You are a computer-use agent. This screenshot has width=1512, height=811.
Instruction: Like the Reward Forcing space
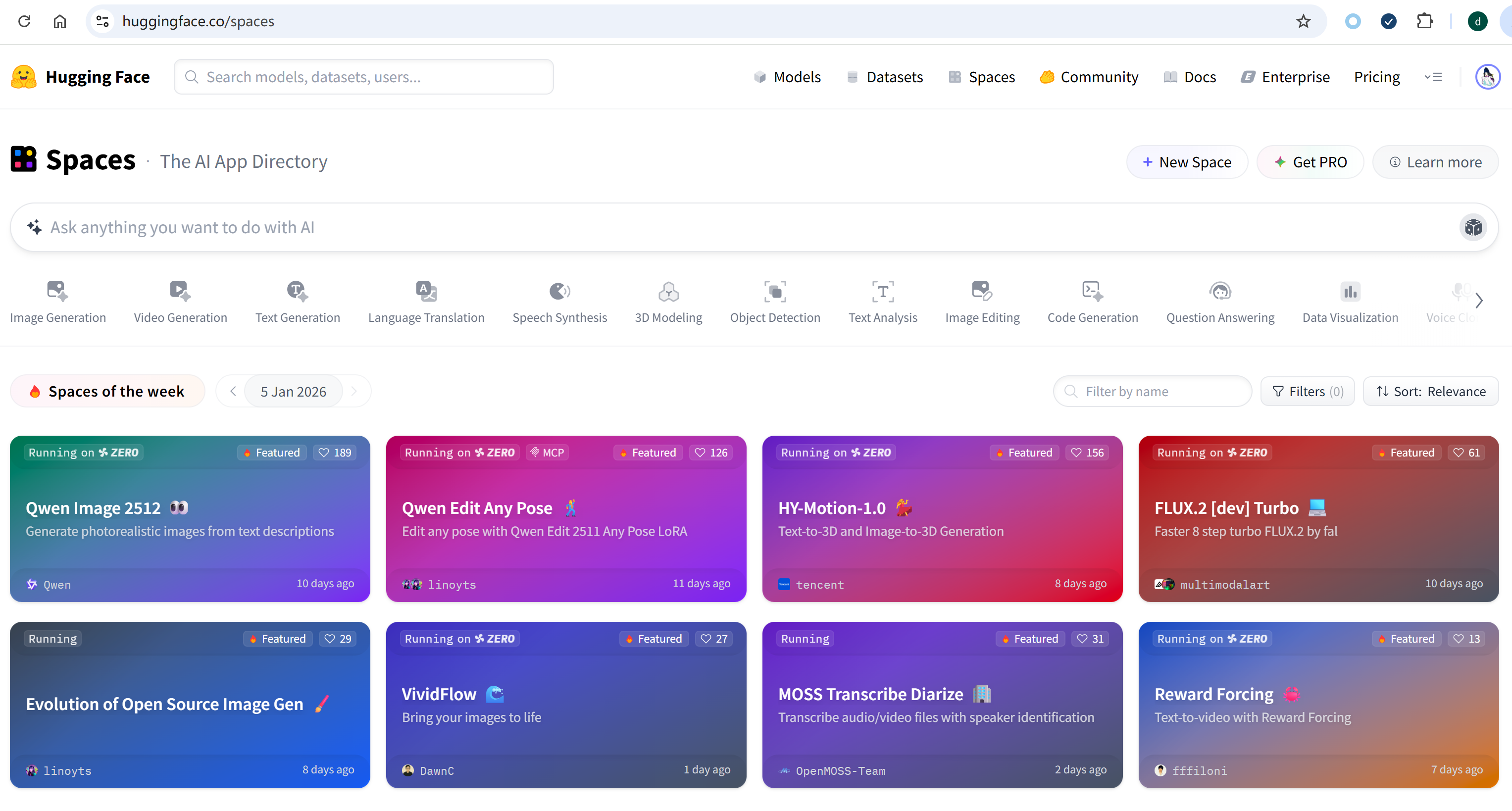pyautogui.click(x=1466, y=639)
